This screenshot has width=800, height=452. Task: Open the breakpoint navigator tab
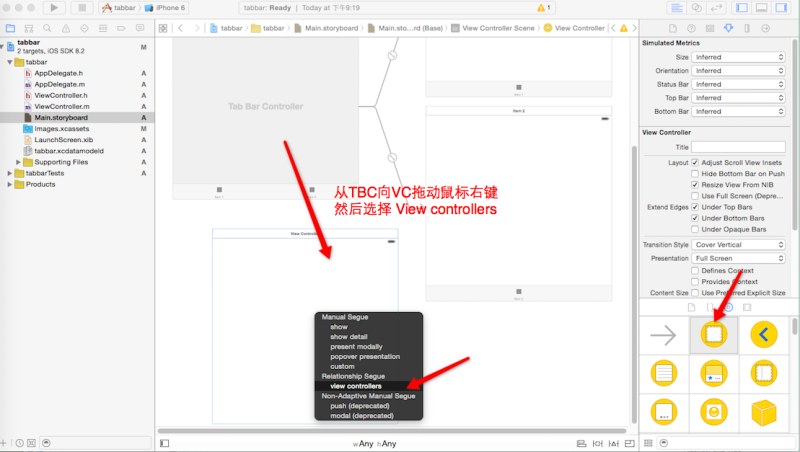pyautogui.click(x=121, y=28)
